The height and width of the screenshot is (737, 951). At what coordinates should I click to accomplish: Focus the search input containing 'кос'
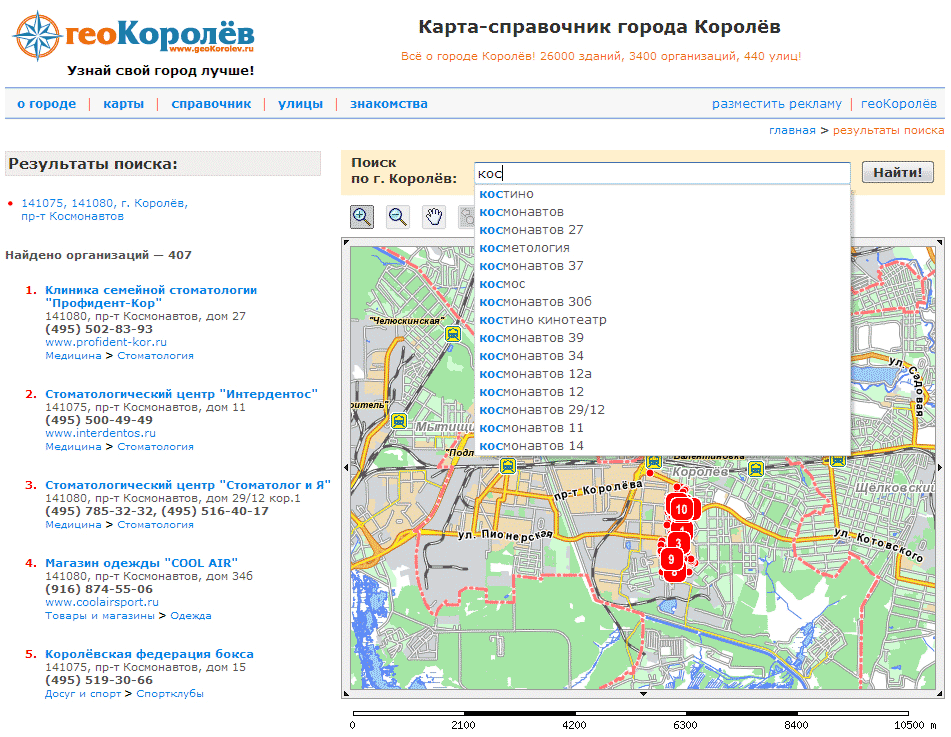tap(662, 173)
